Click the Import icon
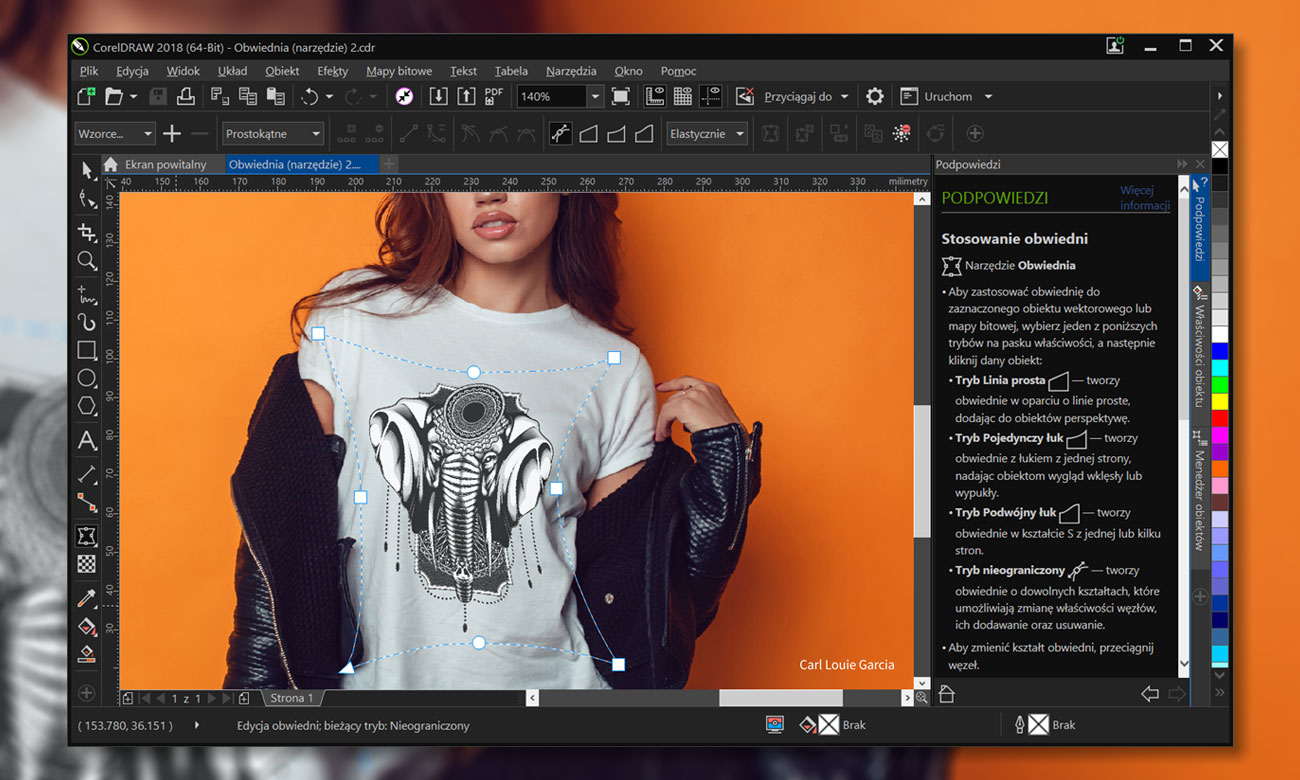This screenshot has height=780, width=1300. [438, 96]
